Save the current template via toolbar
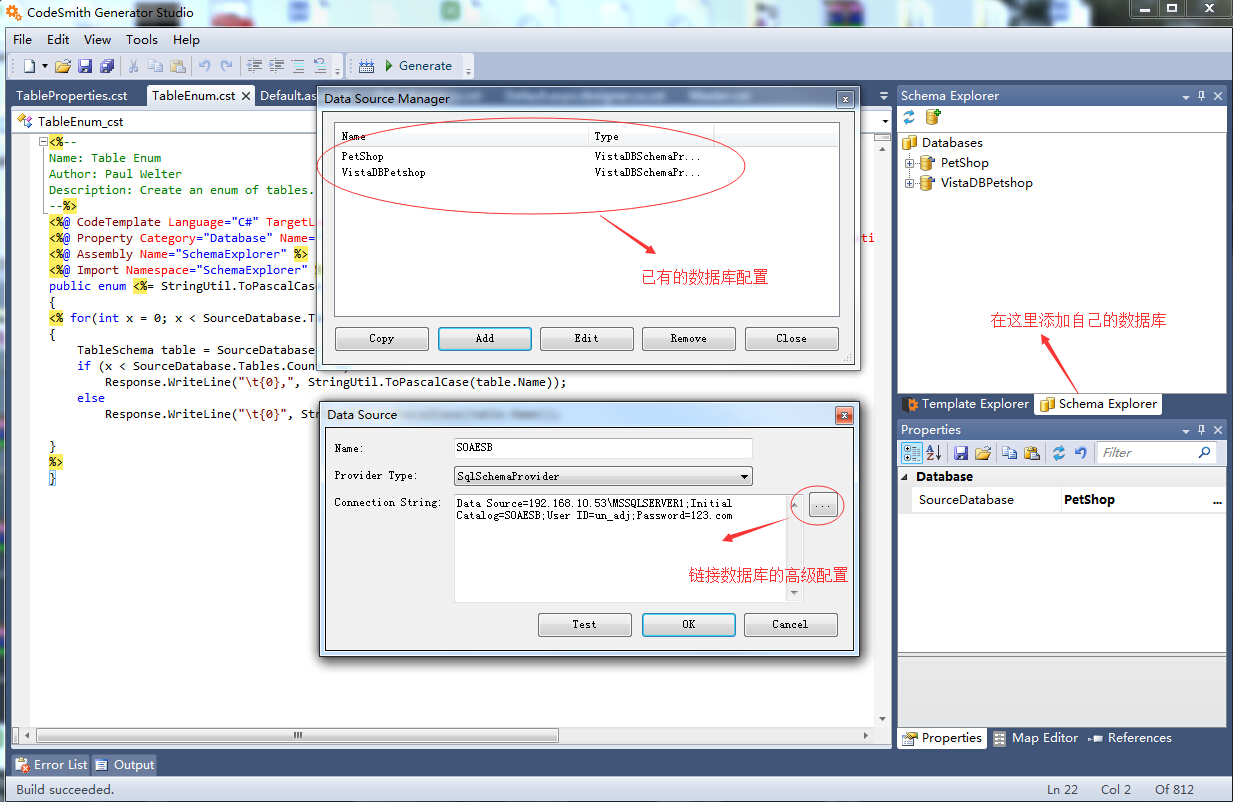1233x802 pixels. [x=85, y=66]
